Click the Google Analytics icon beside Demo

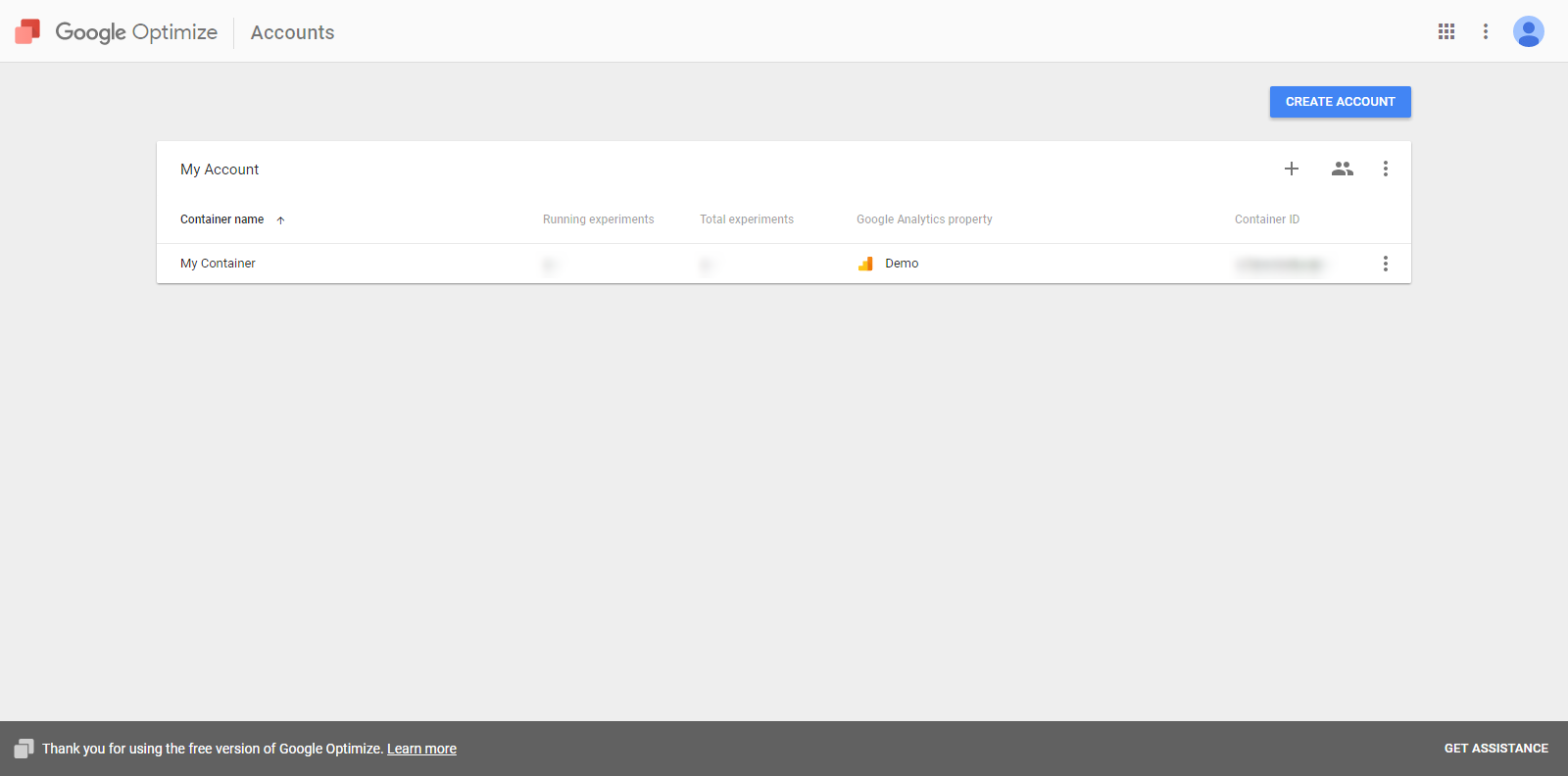click(865, 264)
